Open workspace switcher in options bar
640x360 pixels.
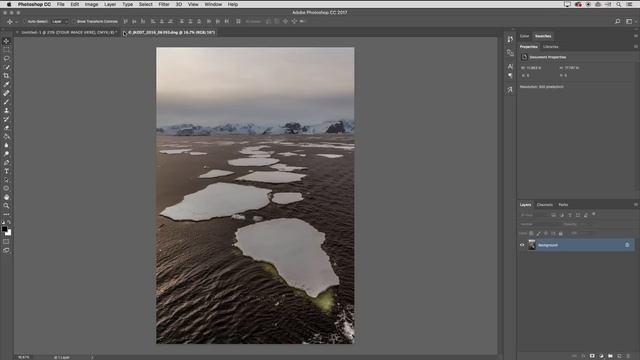coord(630,21)
